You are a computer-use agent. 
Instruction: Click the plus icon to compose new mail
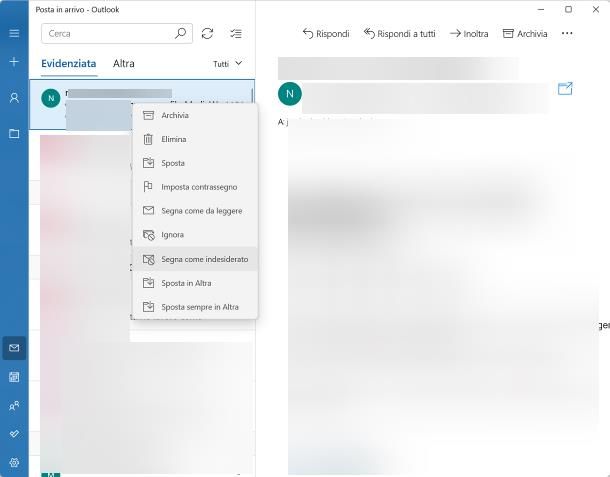click(14, 62)
